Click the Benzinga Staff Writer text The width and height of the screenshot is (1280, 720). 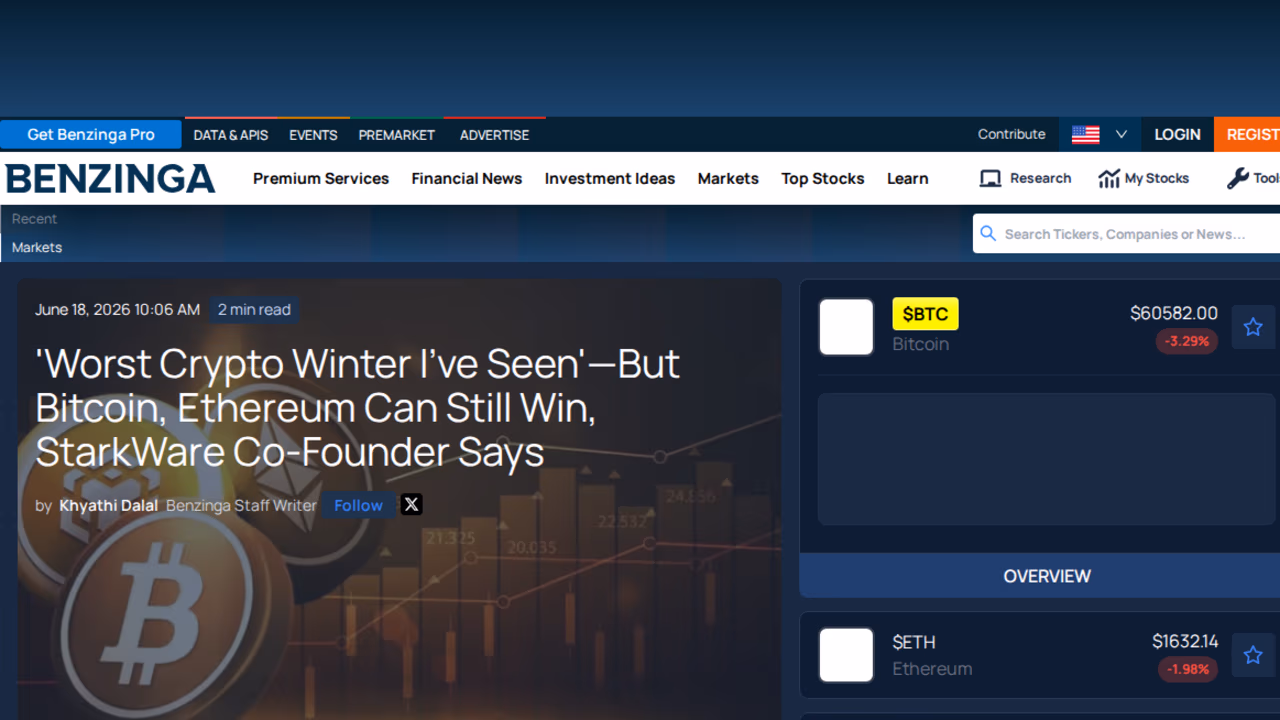point(241,505)
